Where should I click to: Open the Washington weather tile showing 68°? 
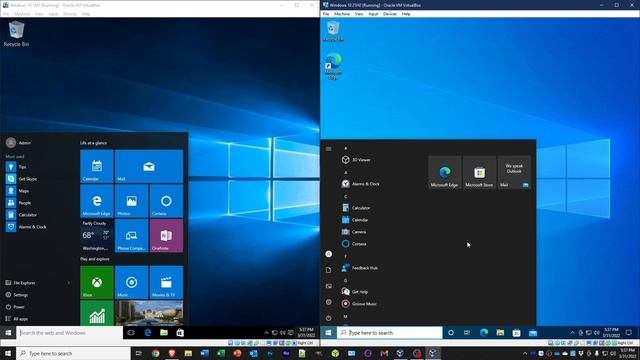click(x=97, y=236)
